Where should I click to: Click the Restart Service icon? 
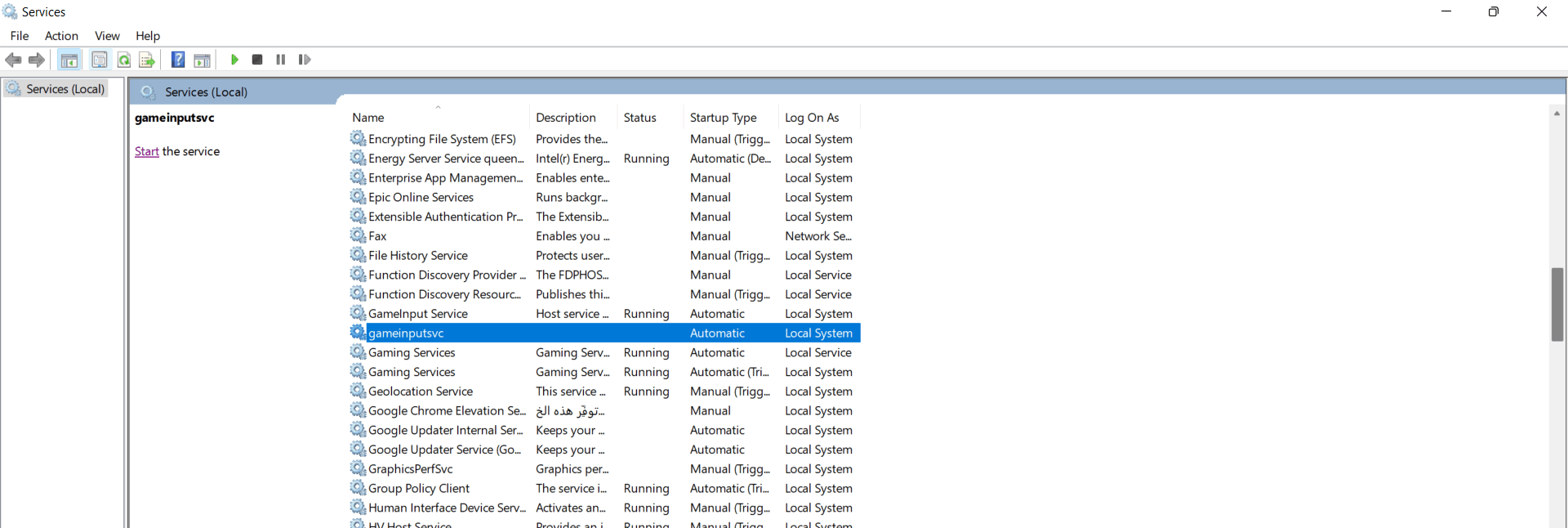305,60
